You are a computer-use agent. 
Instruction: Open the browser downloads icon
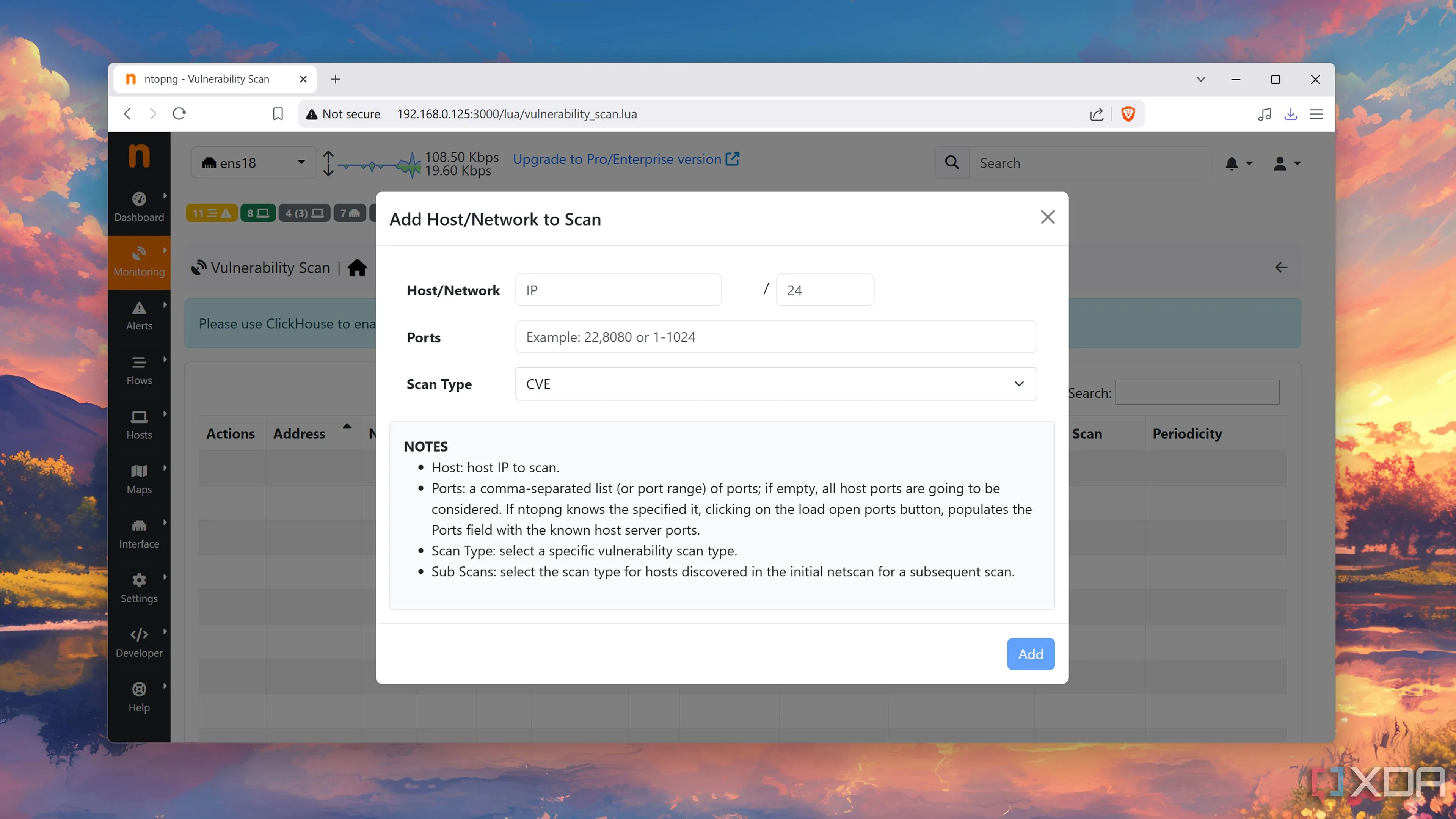[1290, 114]
